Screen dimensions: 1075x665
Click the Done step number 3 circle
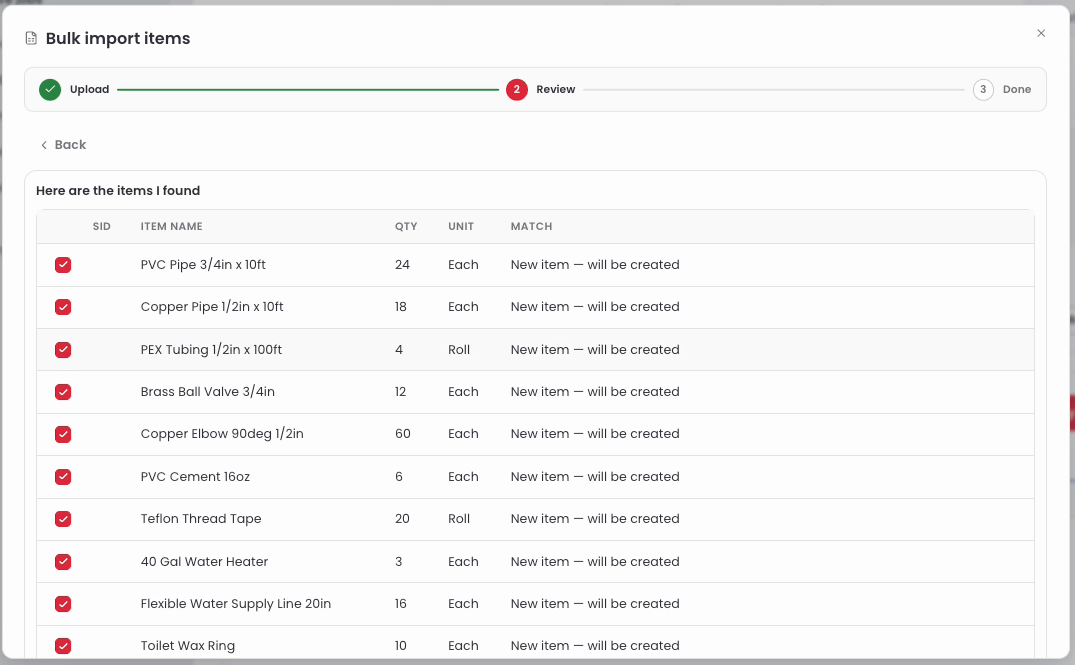[x=983, y=90]
